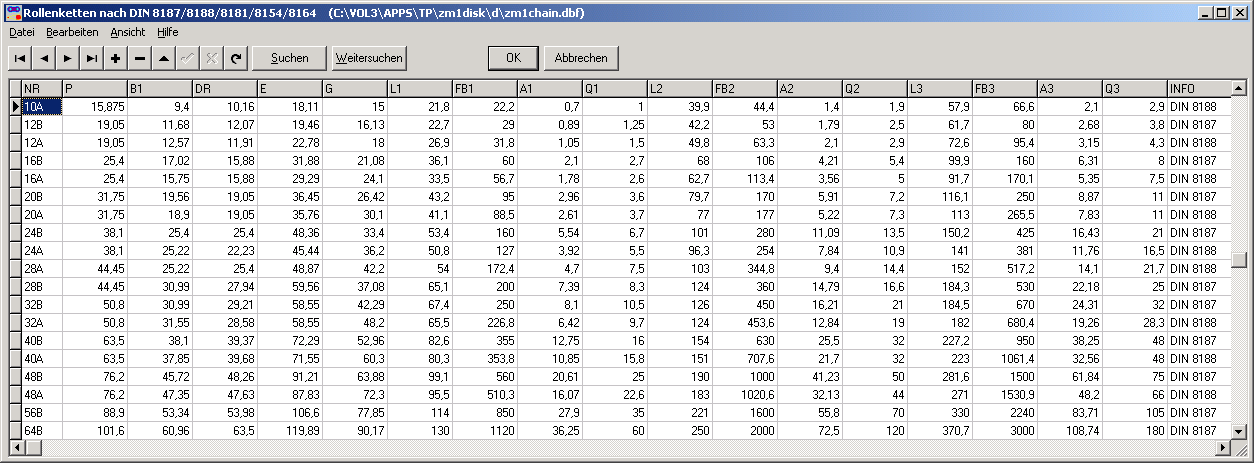Click the Suchen button
Screen dimensions: 1254x463
click(289, 58)
